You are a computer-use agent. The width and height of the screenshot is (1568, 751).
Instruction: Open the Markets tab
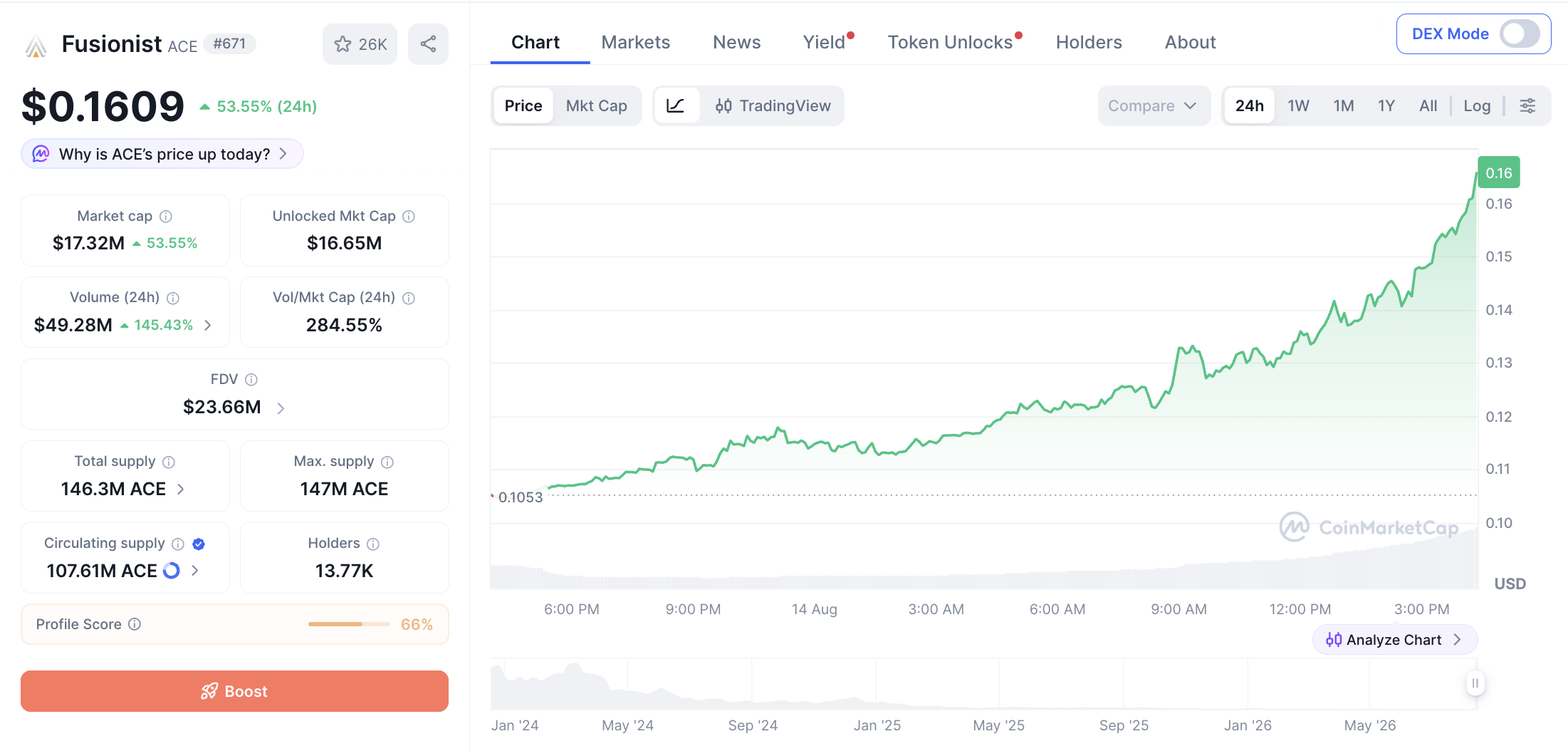coord(636,43)
